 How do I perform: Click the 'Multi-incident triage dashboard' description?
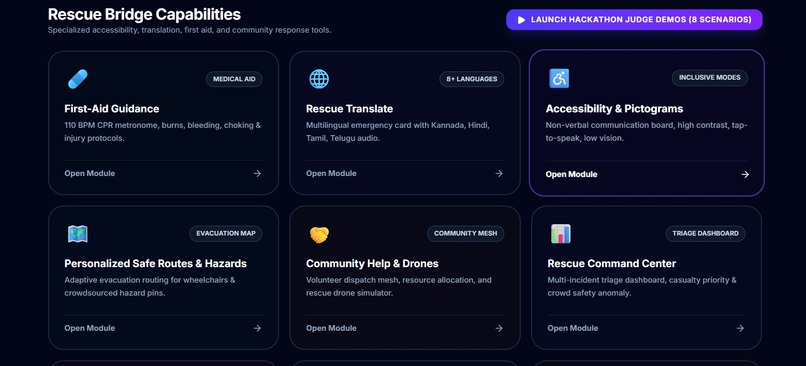click(x=642, y=286)
